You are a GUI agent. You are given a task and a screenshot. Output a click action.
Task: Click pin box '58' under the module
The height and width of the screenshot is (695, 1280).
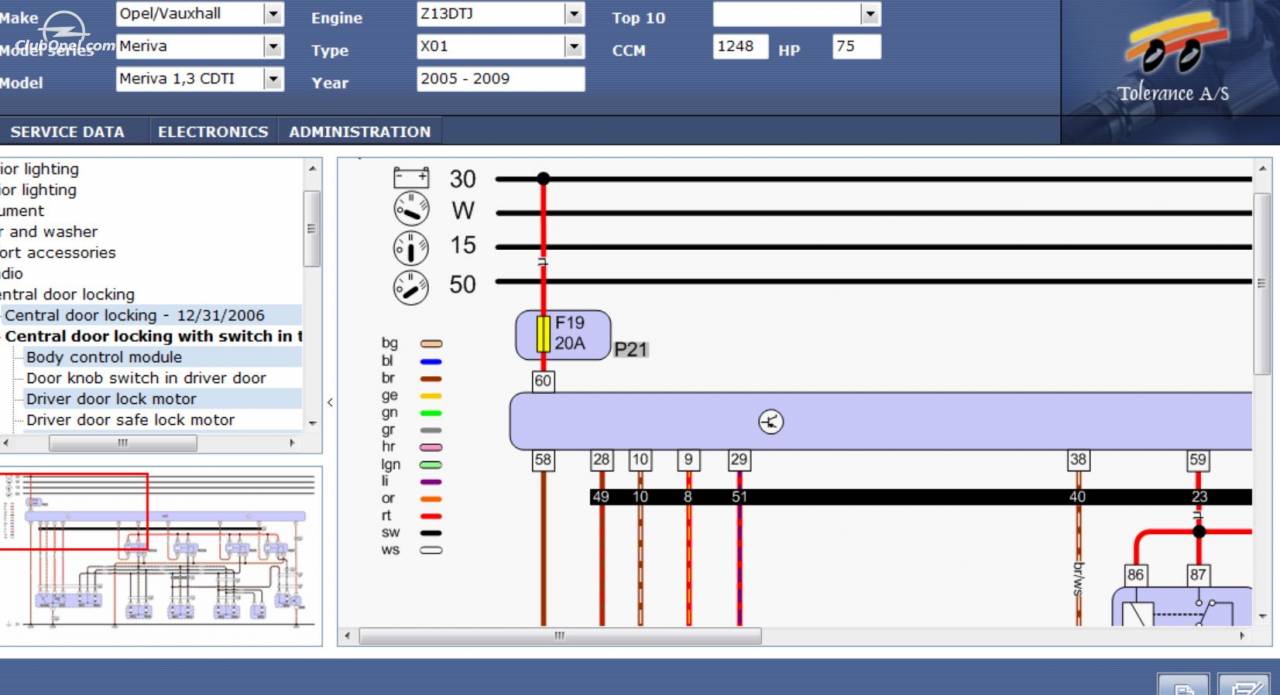543,460
